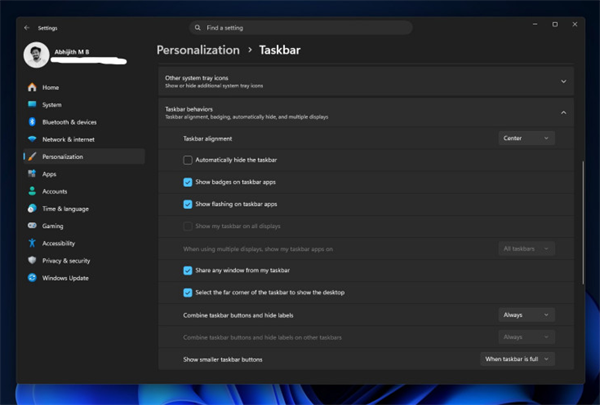Image resolution: width=600 pixels, height=405 pixels.
Task: Click Show my taskbar on all displays checkbox
Action: tap(188, 226)
